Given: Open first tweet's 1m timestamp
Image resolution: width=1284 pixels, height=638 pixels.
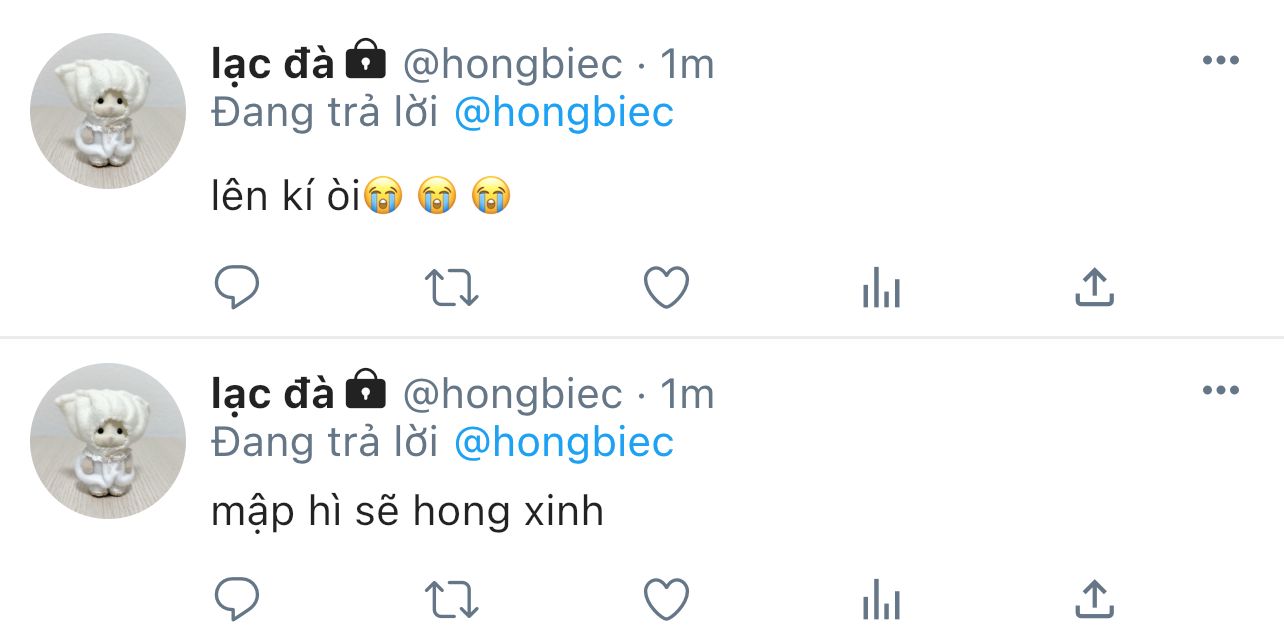Looking at the screenshot, I should (x=687, y=65).
